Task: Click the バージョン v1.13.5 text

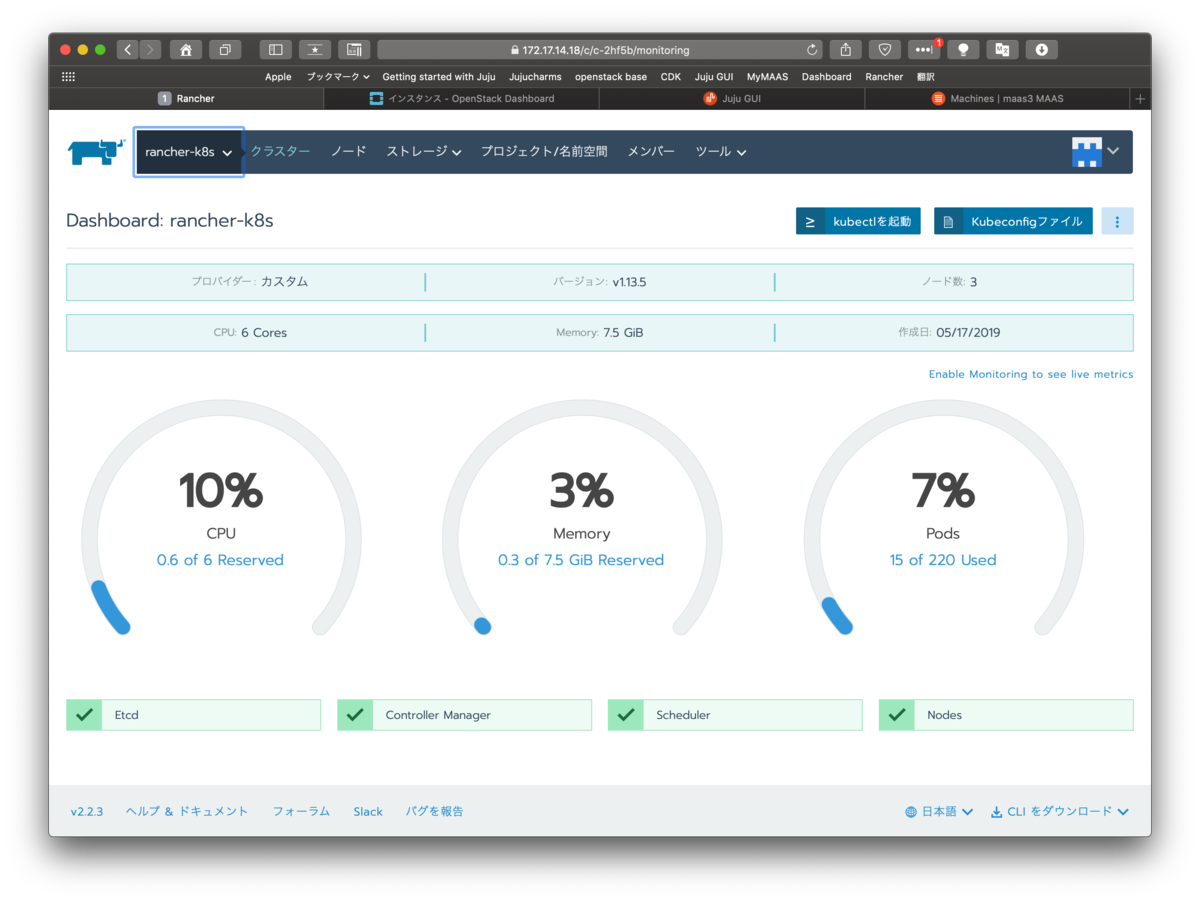Action: click(x=600, y=282)
